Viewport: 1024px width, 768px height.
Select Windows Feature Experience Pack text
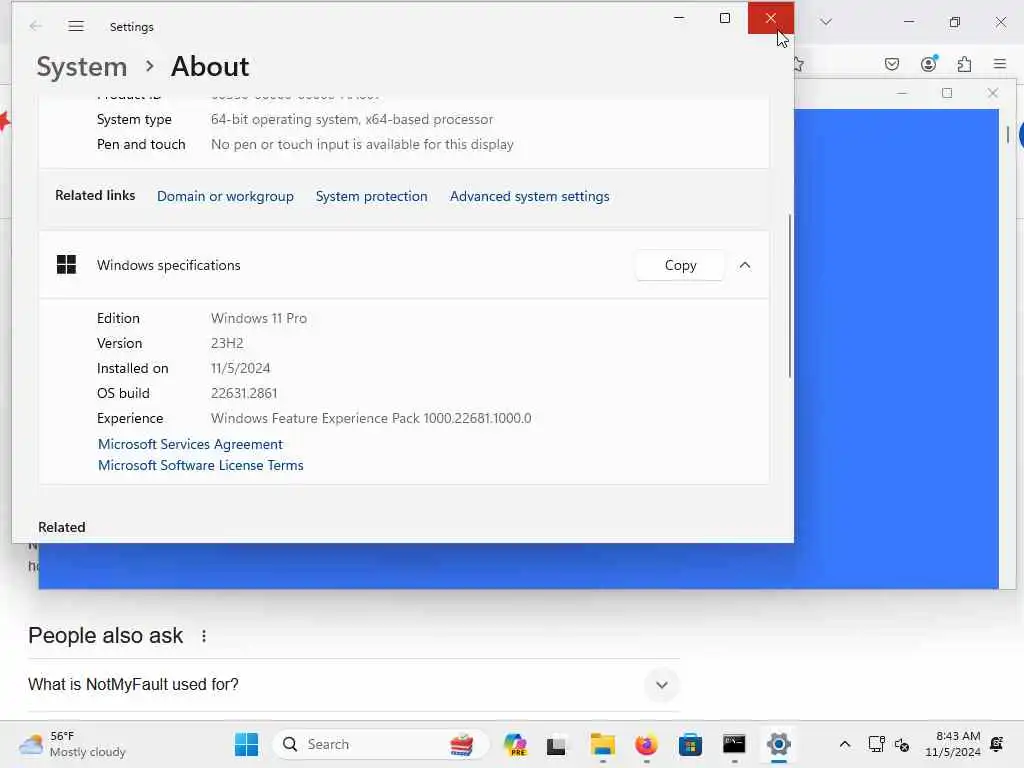click(x=371, y=418)
